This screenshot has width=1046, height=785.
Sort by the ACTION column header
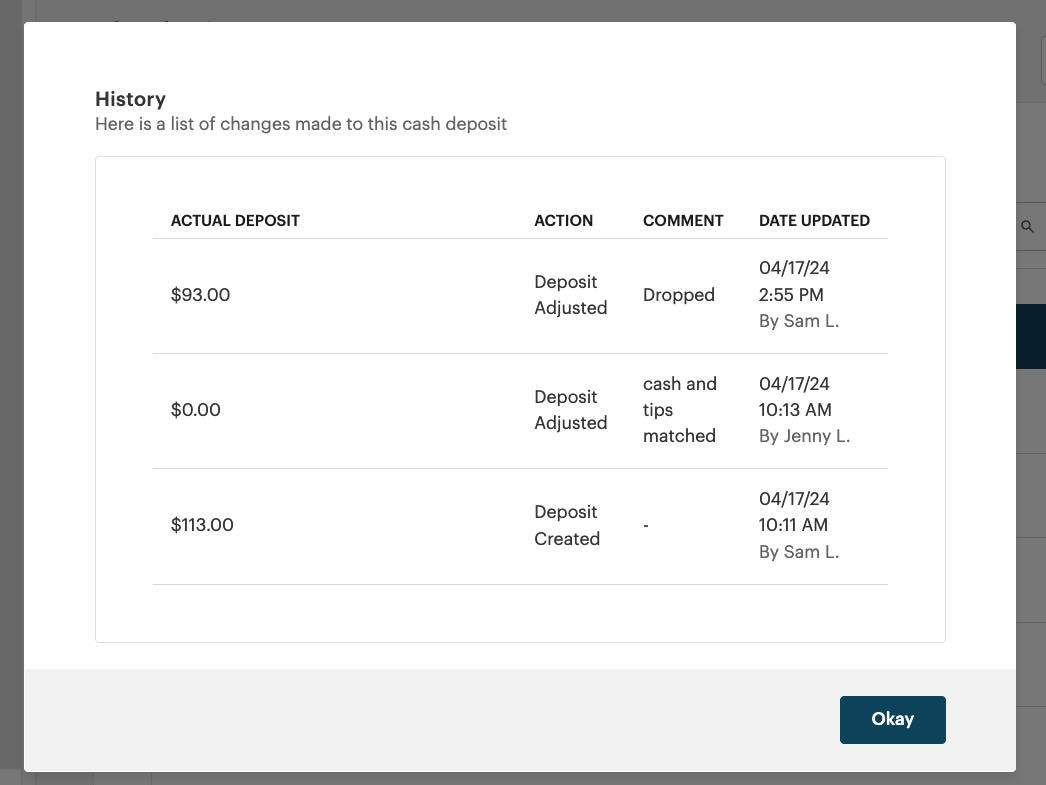pyautogui.click(x=563, y=220)
